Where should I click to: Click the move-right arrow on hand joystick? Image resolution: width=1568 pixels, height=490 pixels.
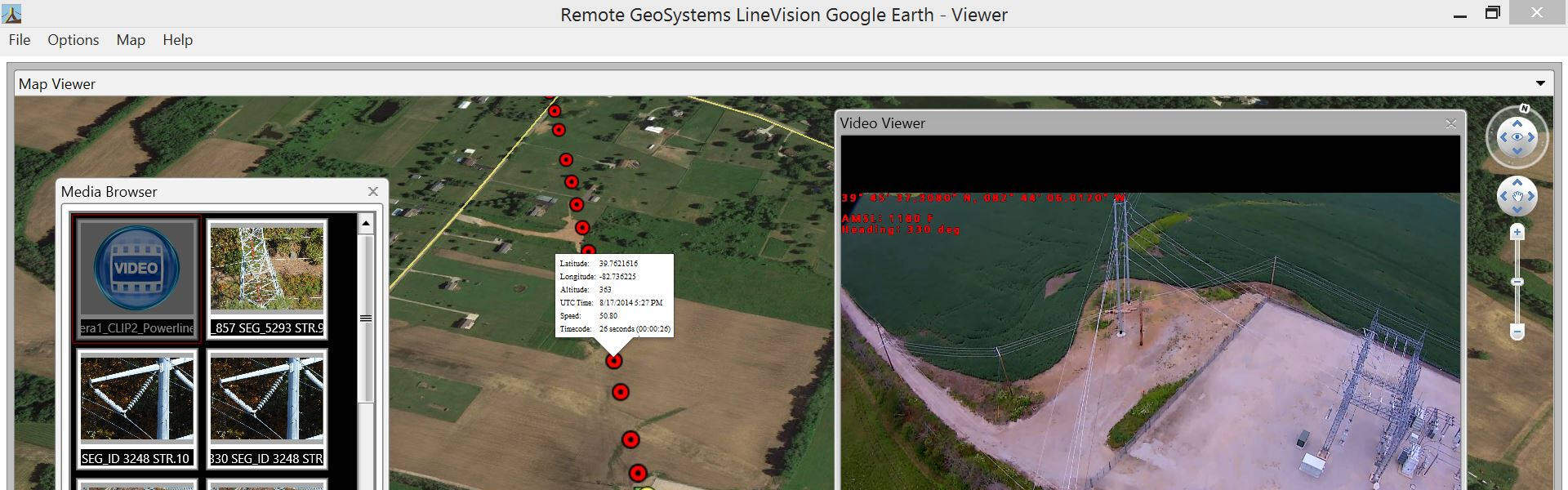click(1531, 196)
